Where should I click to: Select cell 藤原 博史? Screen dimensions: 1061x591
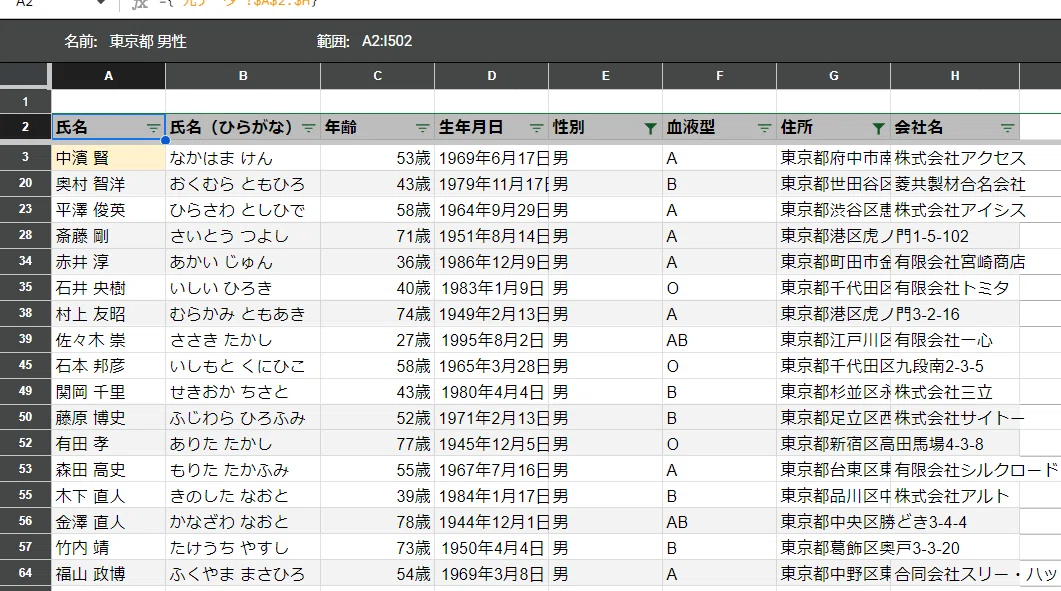pos(108,418)
